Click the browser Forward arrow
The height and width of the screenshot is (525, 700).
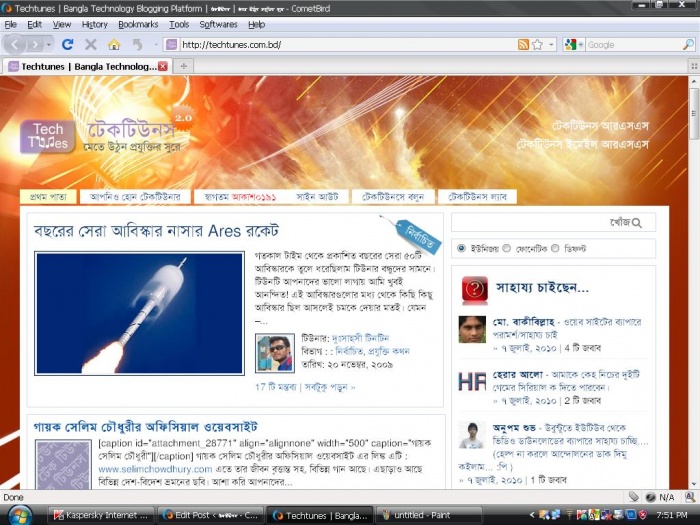[x=35, y=45]
